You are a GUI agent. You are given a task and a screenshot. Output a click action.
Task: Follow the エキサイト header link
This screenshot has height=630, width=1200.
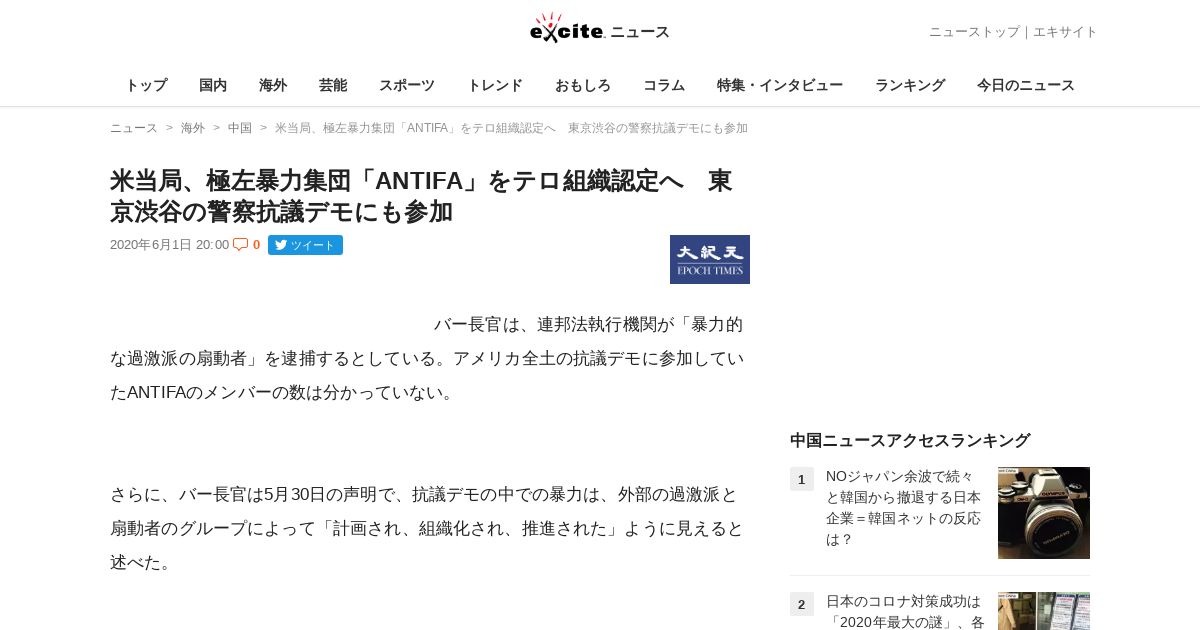(1065, 32)
